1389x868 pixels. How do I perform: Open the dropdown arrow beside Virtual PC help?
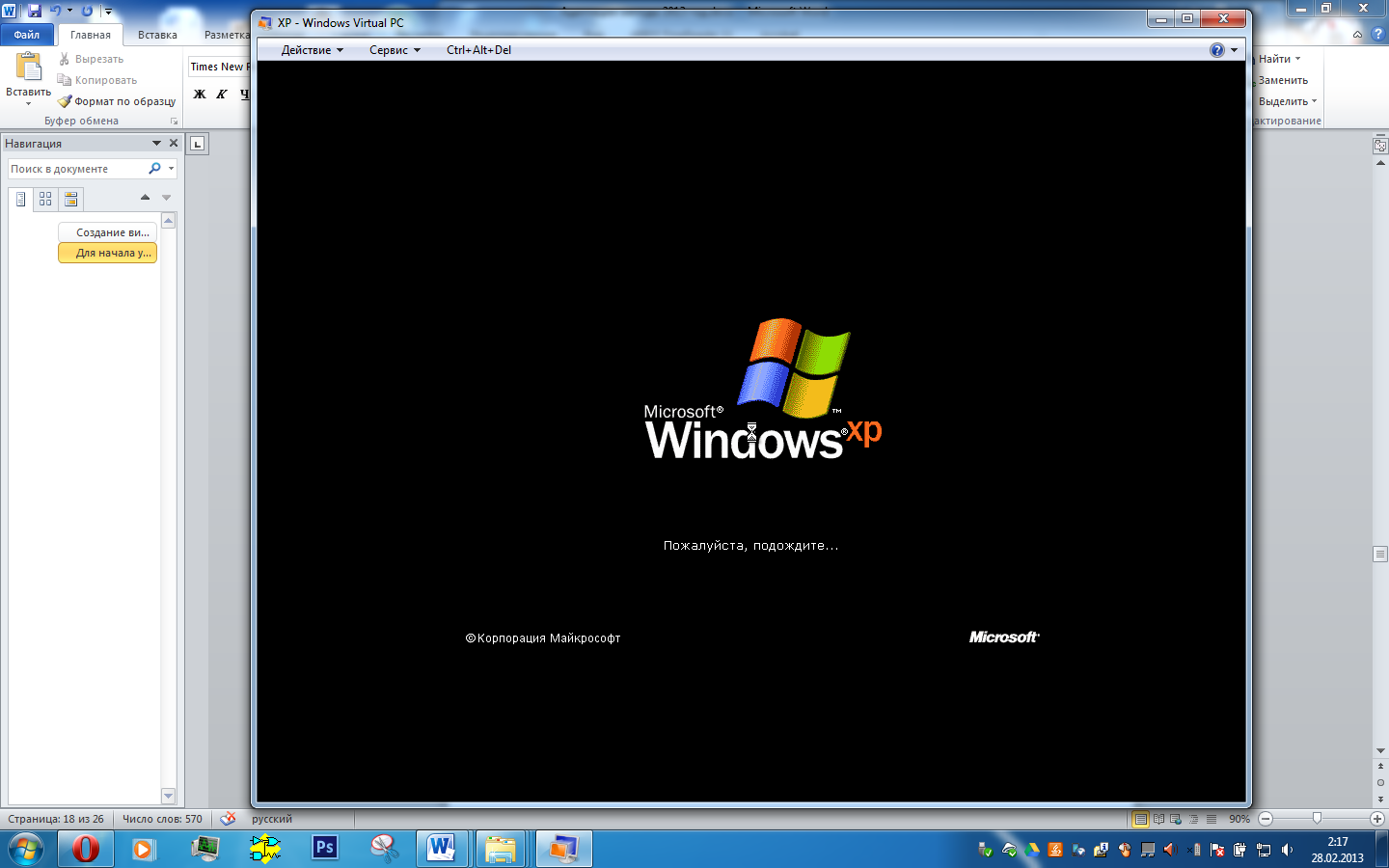click(x=1234, y=50)
